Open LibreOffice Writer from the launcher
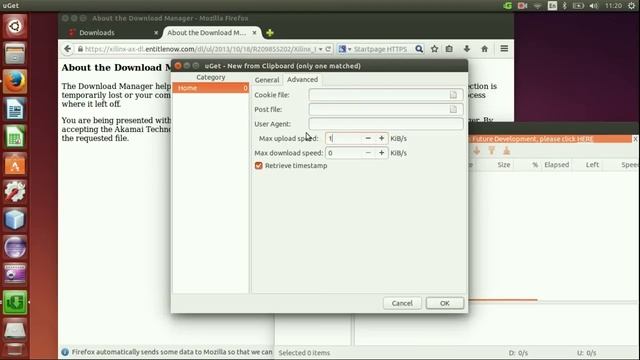Image resolution: width=640 pixels, height=360 pixels. [x=15, y=109]
